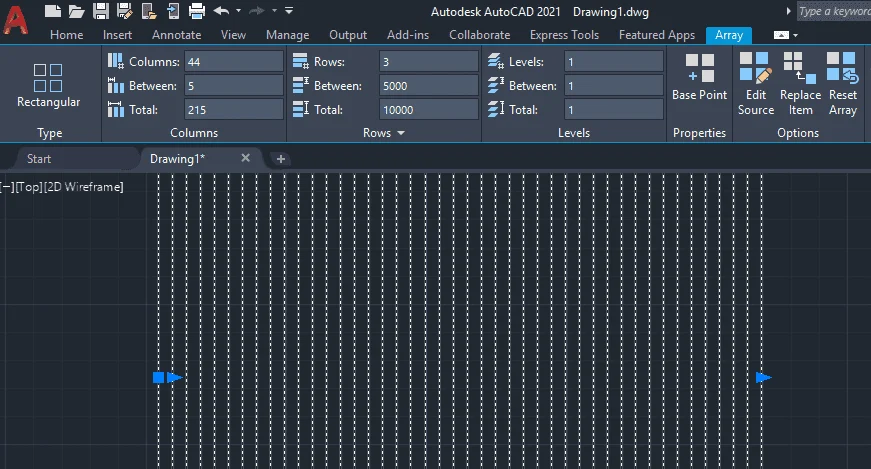Open the Undo history dropdown arrow
This screenshot has width=871, height=469.
point(238,11)
